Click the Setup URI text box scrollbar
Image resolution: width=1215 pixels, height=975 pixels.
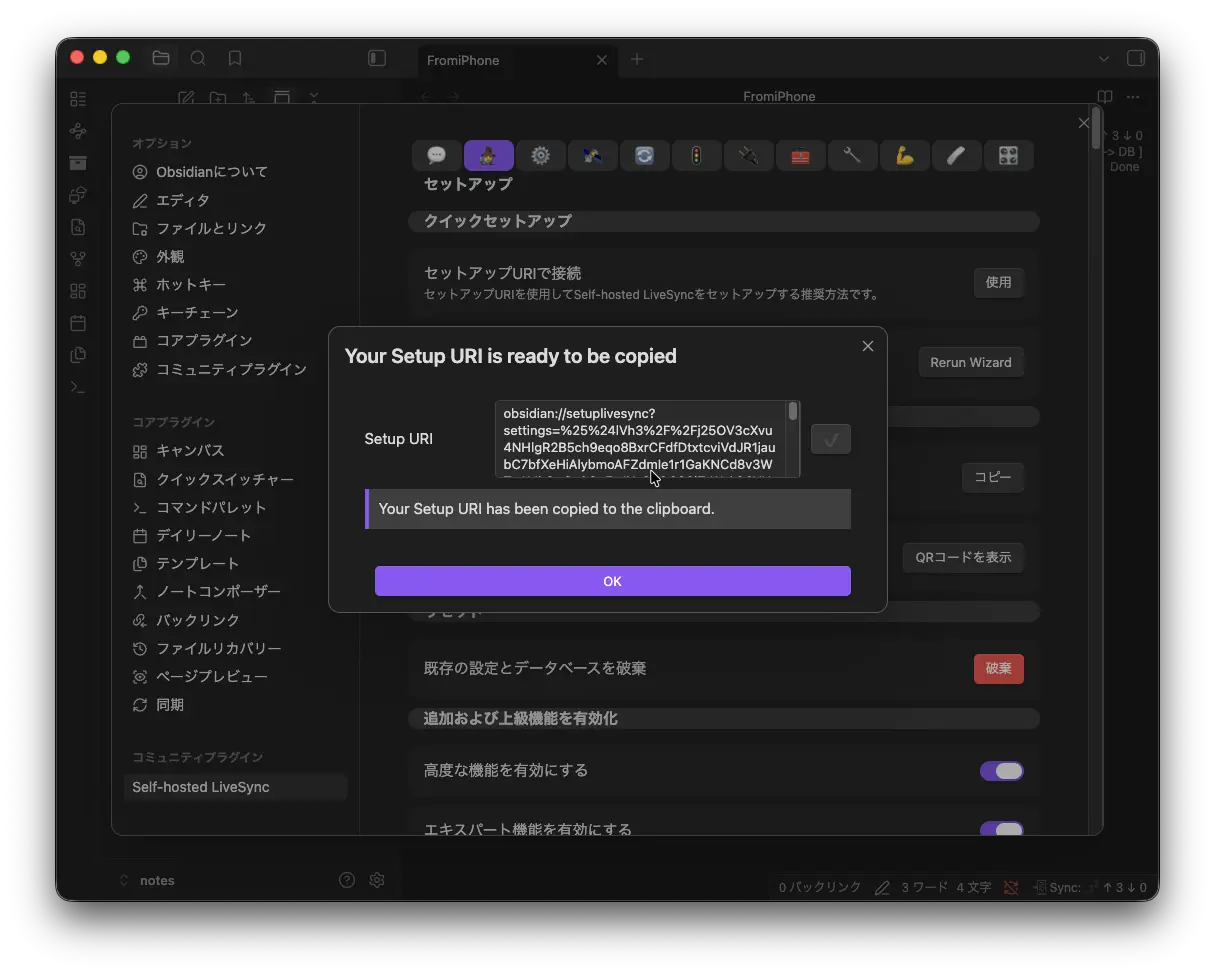pos(793,412)
